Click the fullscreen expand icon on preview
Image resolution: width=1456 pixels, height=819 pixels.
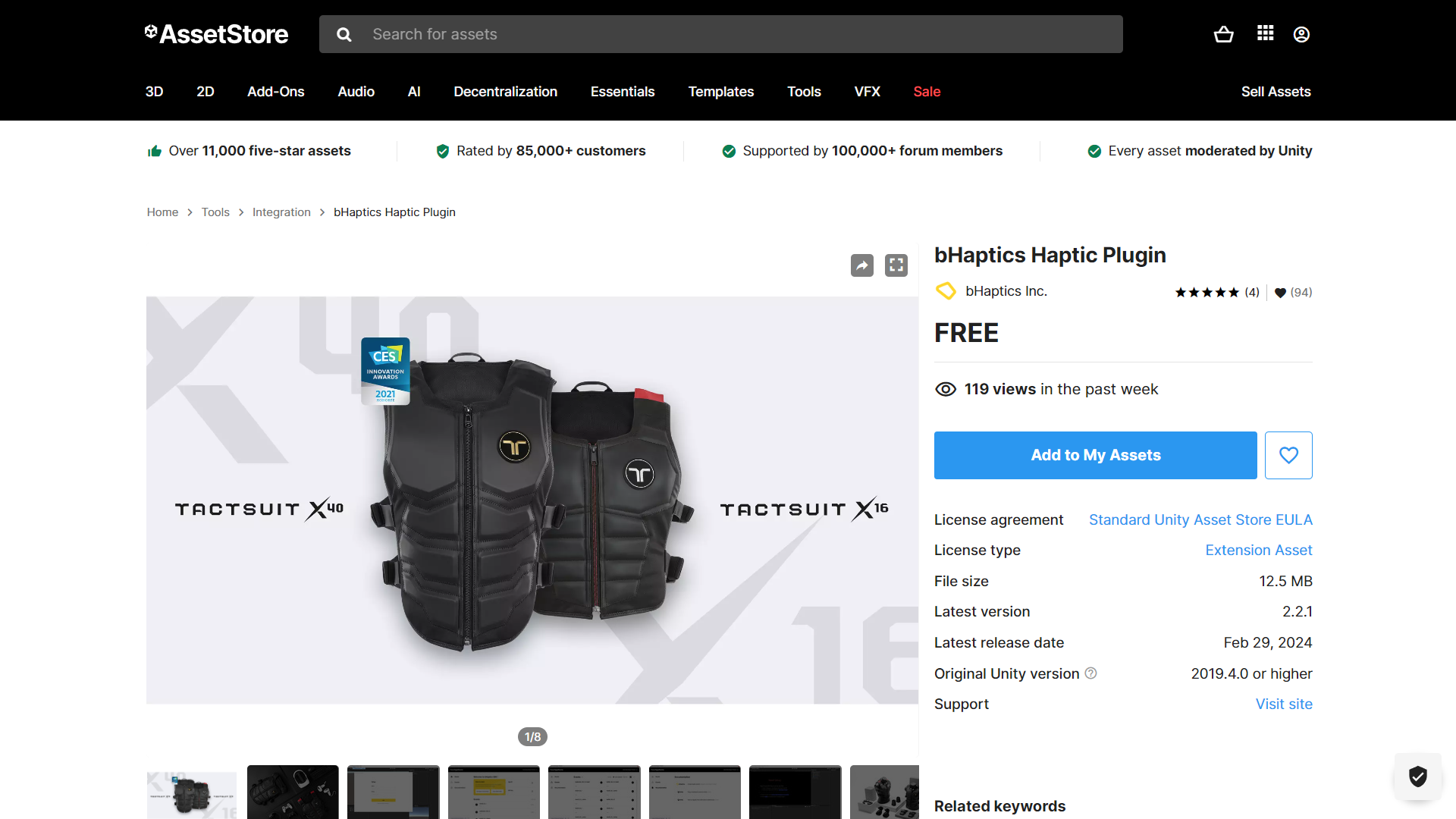[897, 266]
